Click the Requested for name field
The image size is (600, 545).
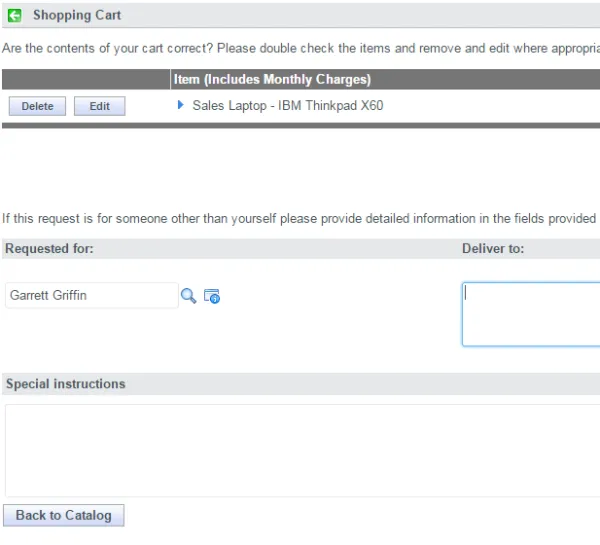pos(90,296)
